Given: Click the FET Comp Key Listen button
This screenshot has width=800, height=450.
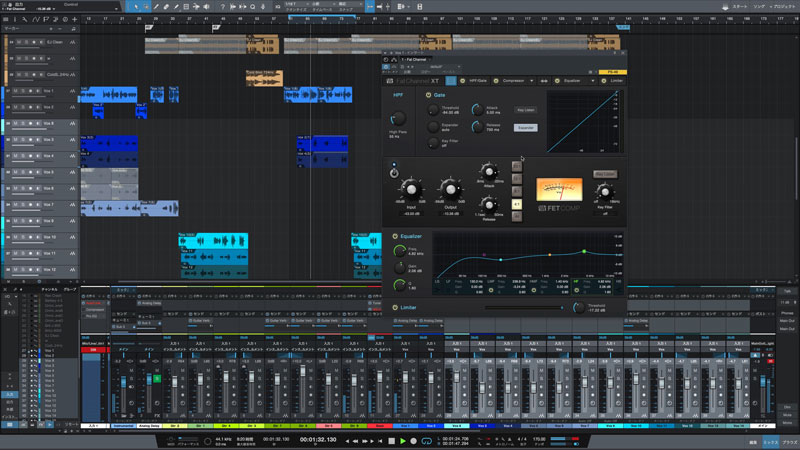Looking at the screenshot, I should (605, 174).
